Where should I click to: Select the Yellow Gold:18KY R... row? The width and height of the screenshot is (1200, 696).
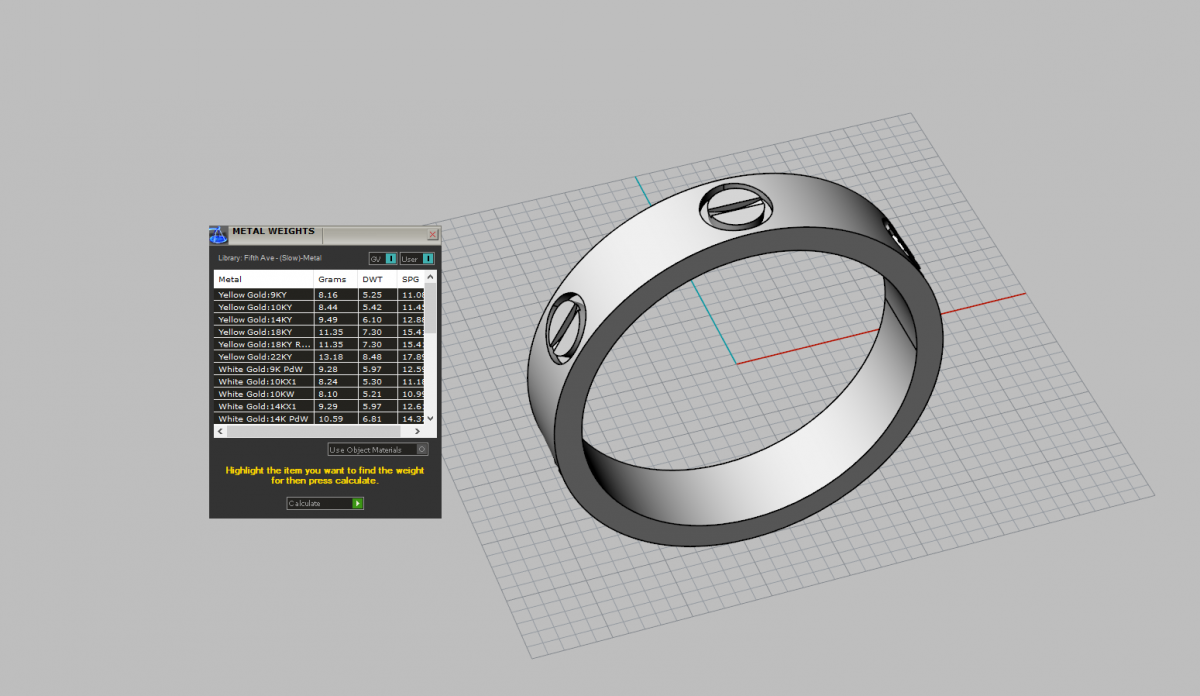click(x=319, y=344)
